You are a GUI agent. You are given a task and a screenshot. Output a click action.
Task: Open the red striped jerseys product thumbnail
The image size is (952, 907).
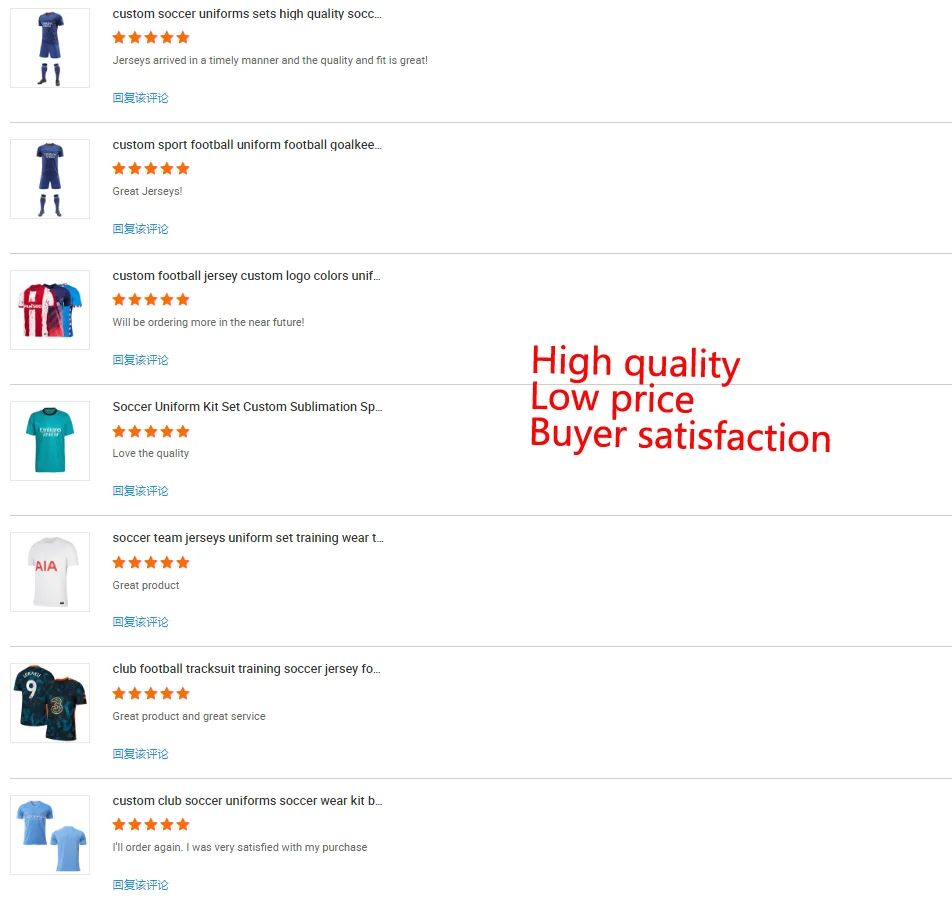[50, 310]
